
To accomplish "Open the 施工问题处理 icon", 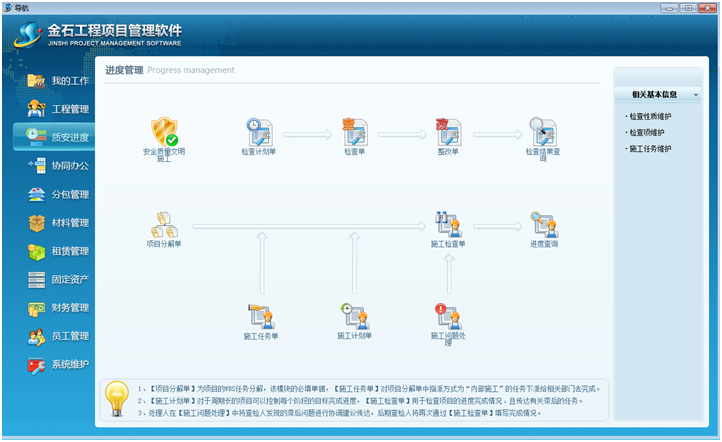I will click(x=448, y=317).
